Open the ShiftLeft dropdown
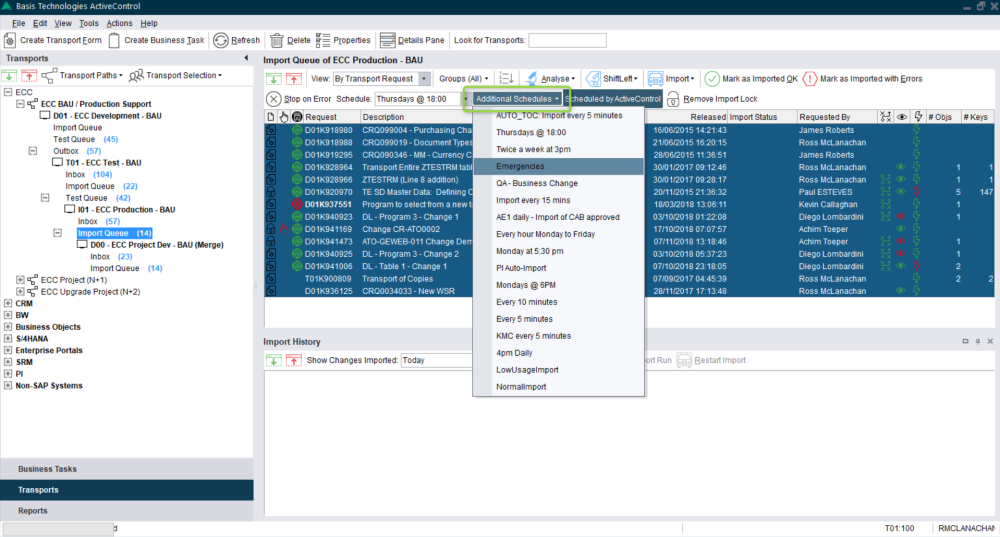The height and width of the screenshot is (537, 1000). [x=612, y=79]
